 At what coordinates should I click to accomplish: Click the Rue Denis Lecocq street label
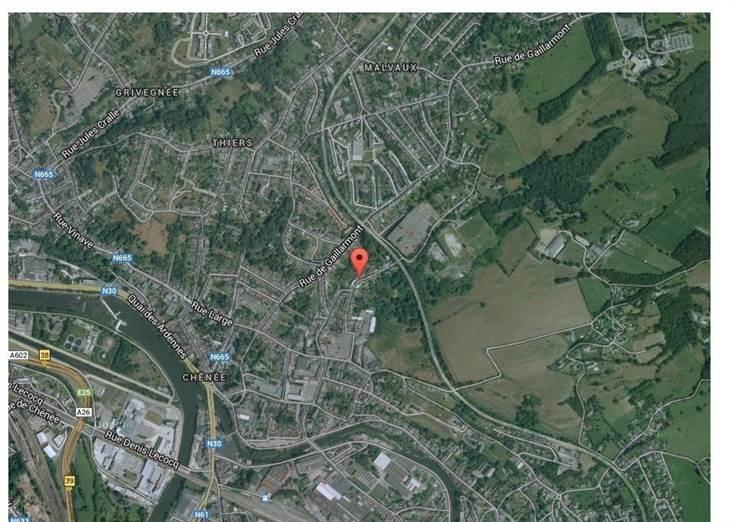coord(142,450)
